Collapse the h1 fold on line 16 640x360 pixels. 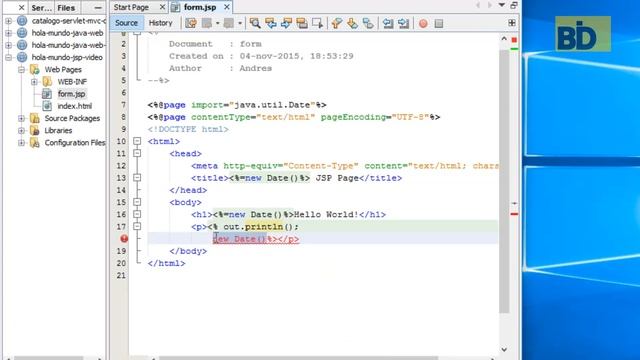click(137, 214)
